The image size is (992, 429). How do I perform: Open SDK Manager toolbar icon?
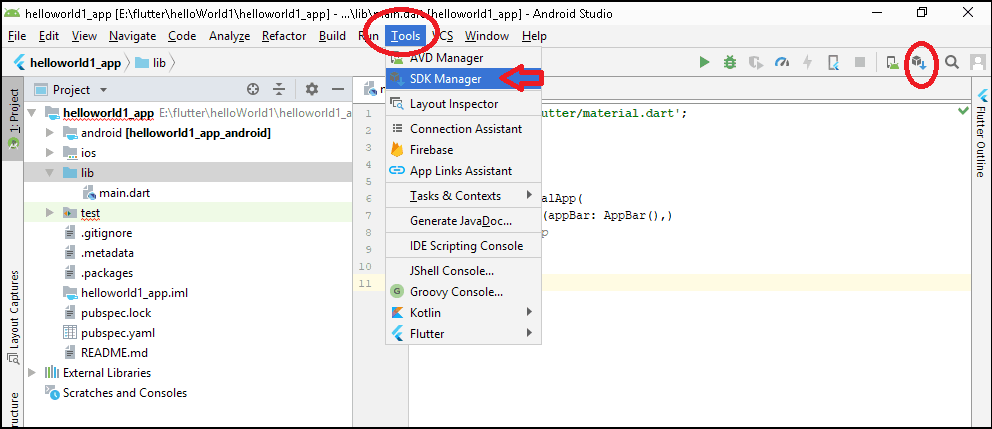pos(919,62)
